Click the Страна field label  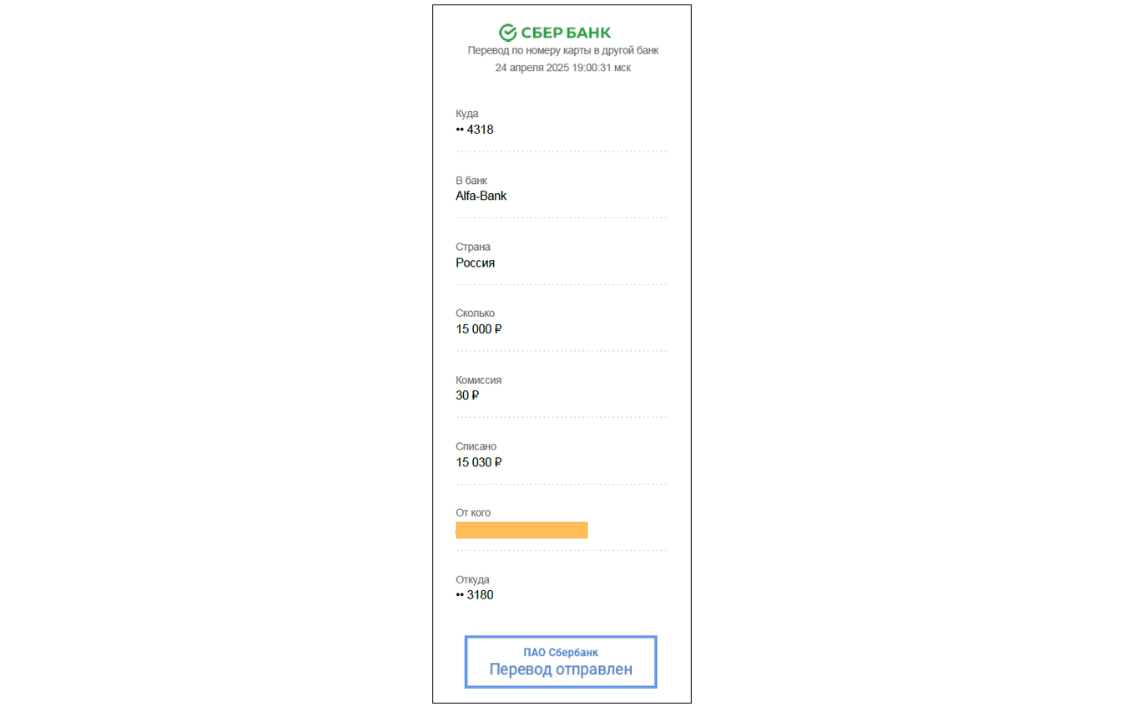click(x=472, y=247)
